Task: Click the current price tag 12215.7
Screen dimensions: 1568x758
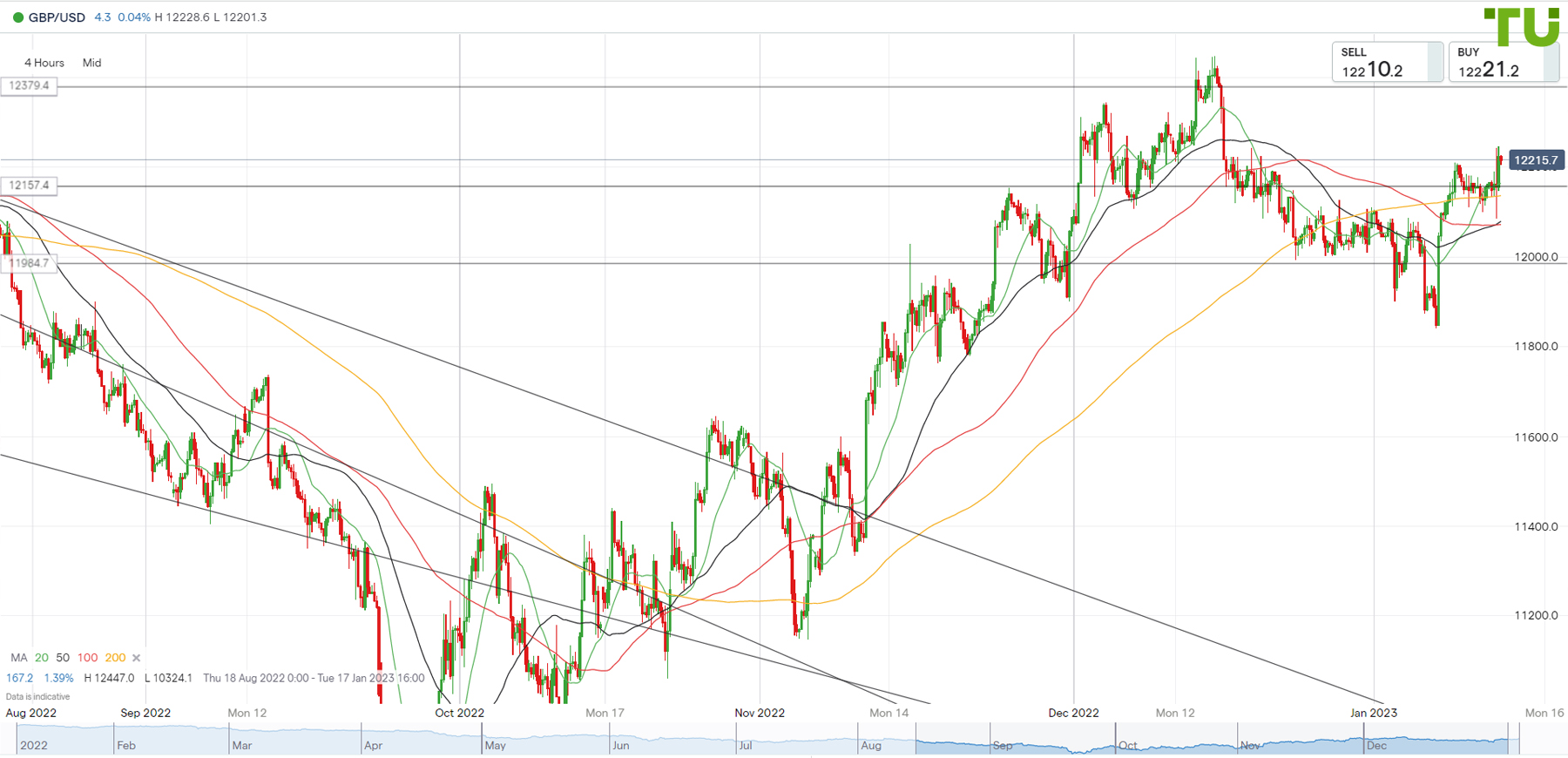Action: (1536, 160)
